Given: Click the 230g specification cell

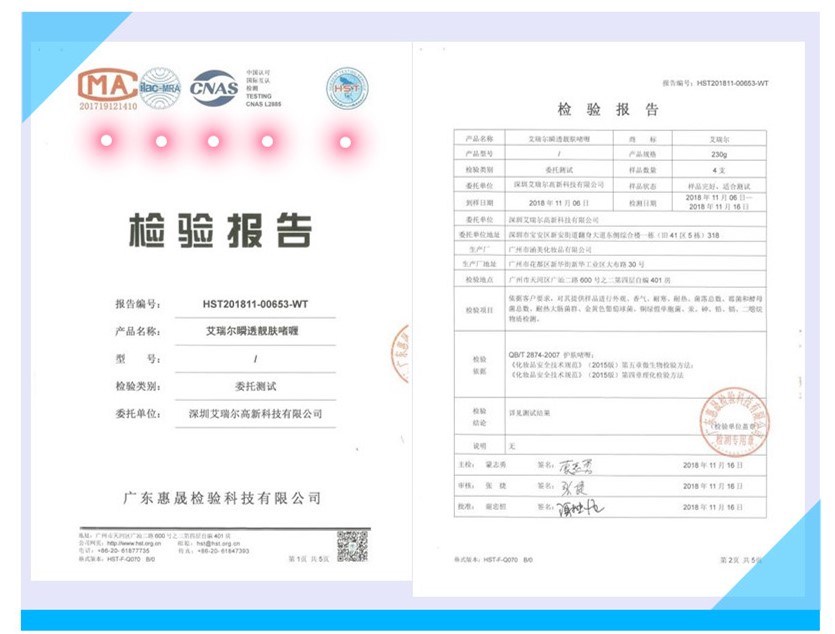Looking at the screenshot, I should pos(719,154).
